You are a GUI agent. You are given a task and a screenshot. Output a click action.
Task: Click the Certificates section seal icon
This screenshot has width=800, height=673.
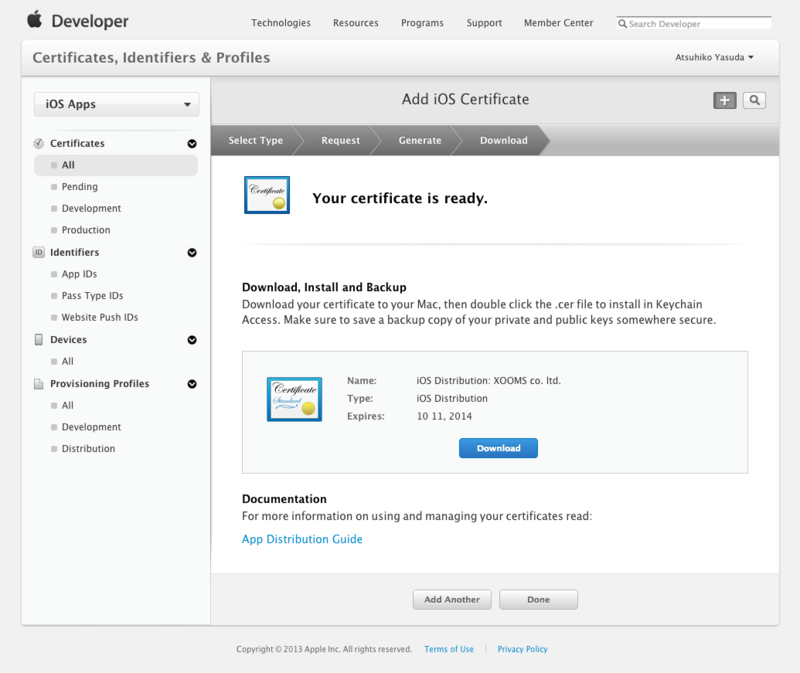tap(39, 143)
